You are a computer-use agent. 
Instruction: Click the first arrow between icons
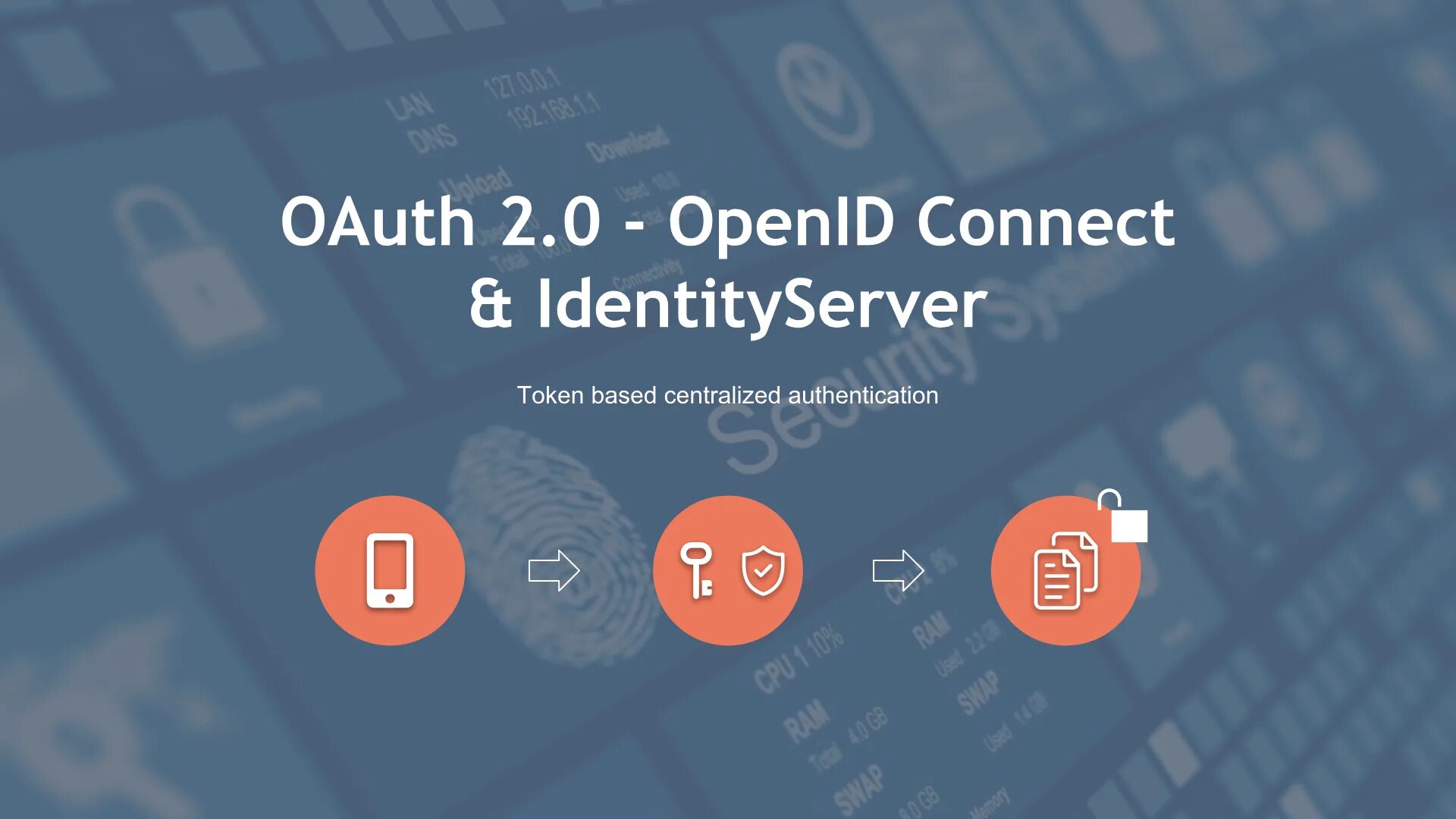point(553,570)
